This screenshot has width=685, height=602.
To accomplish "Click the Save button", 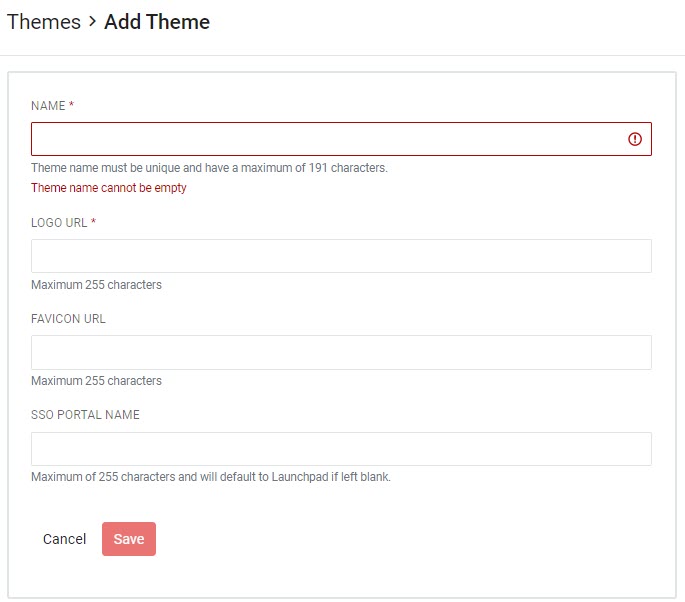I will (129, 539).
